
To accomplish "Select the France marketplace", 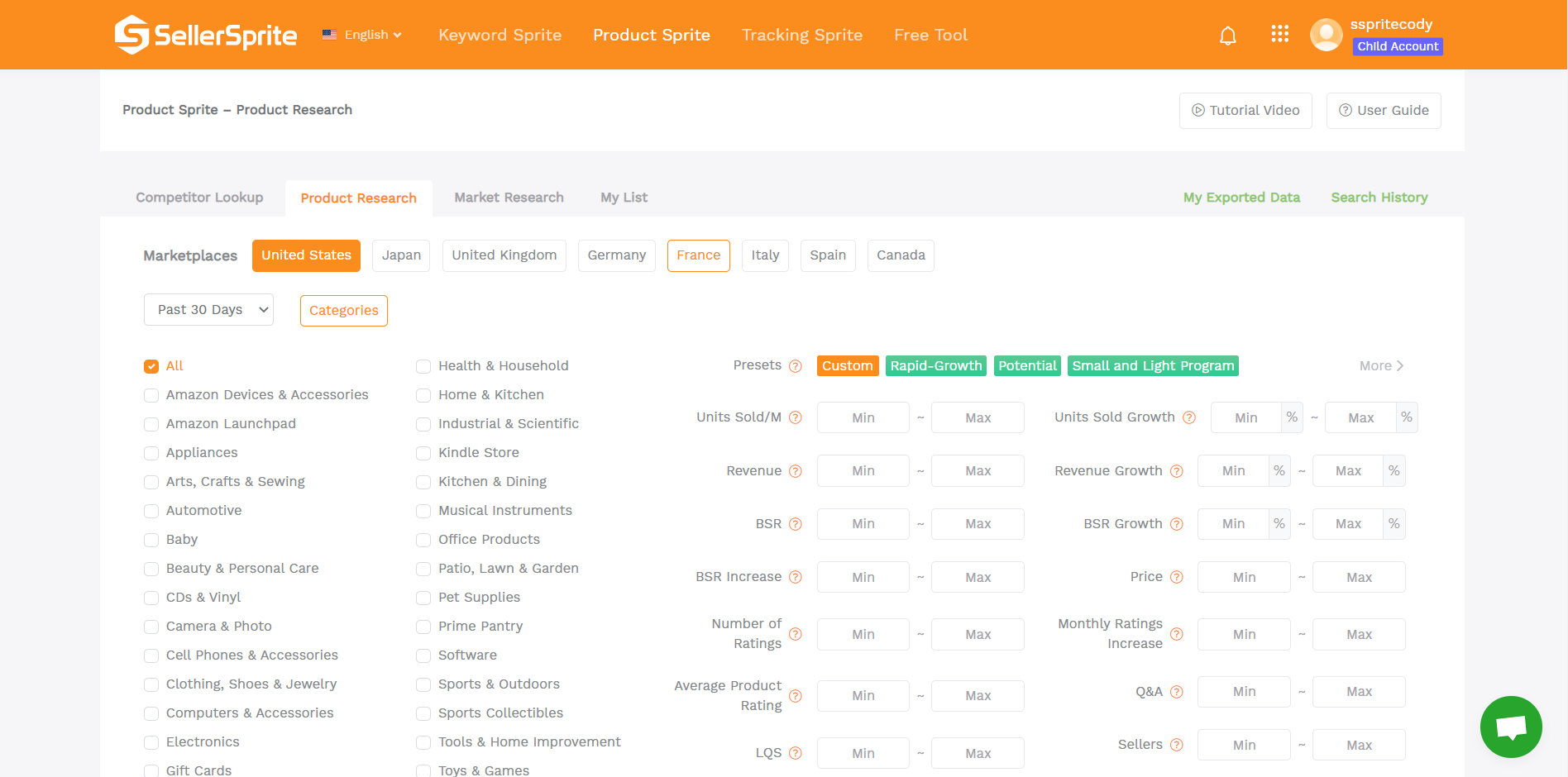I will [x=699, y=255].
